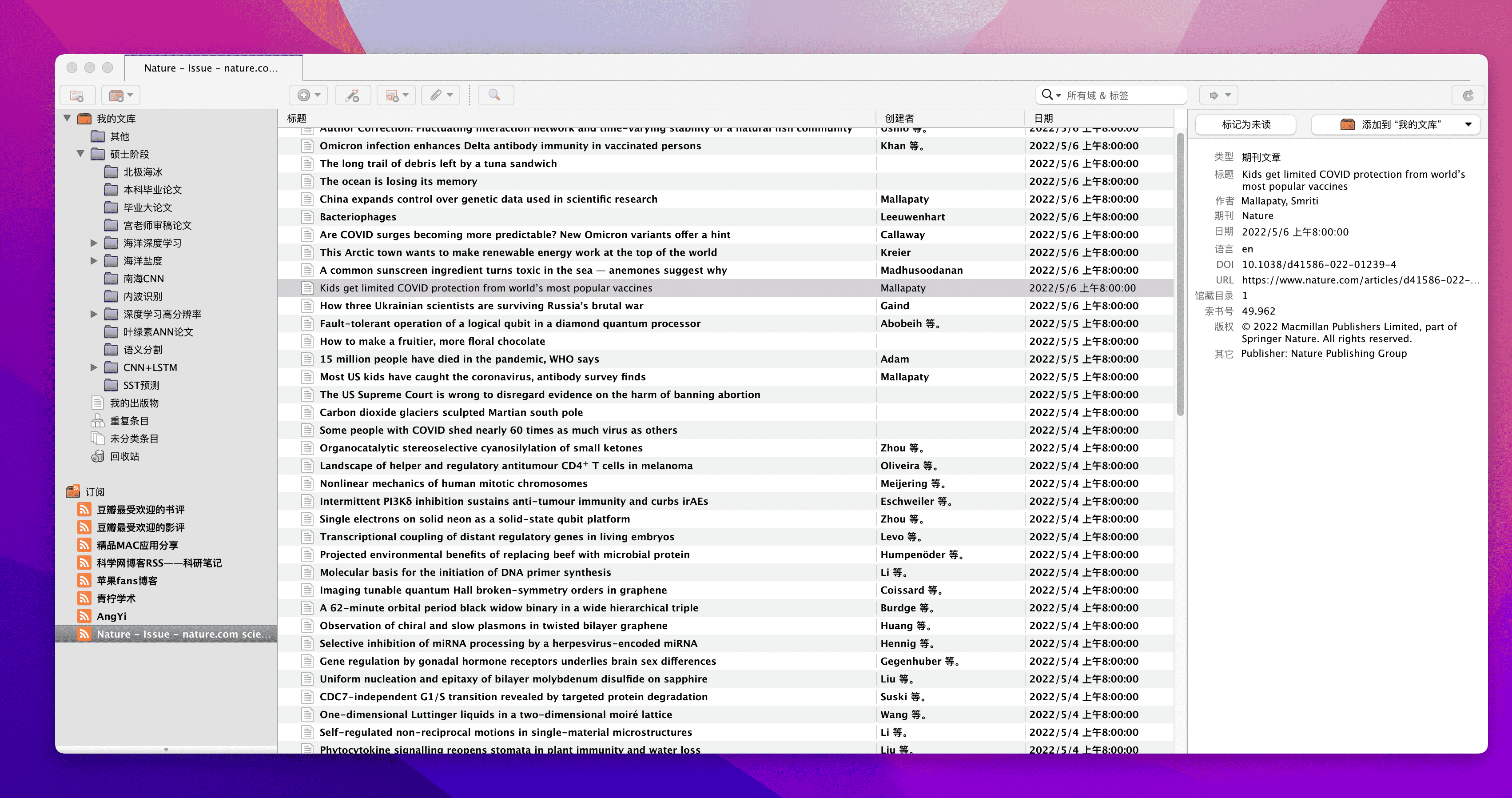Viewport: 1512px width, 798px height.
Task: Sort items by the 日期 column header
Action: [x=1099, y=119]
